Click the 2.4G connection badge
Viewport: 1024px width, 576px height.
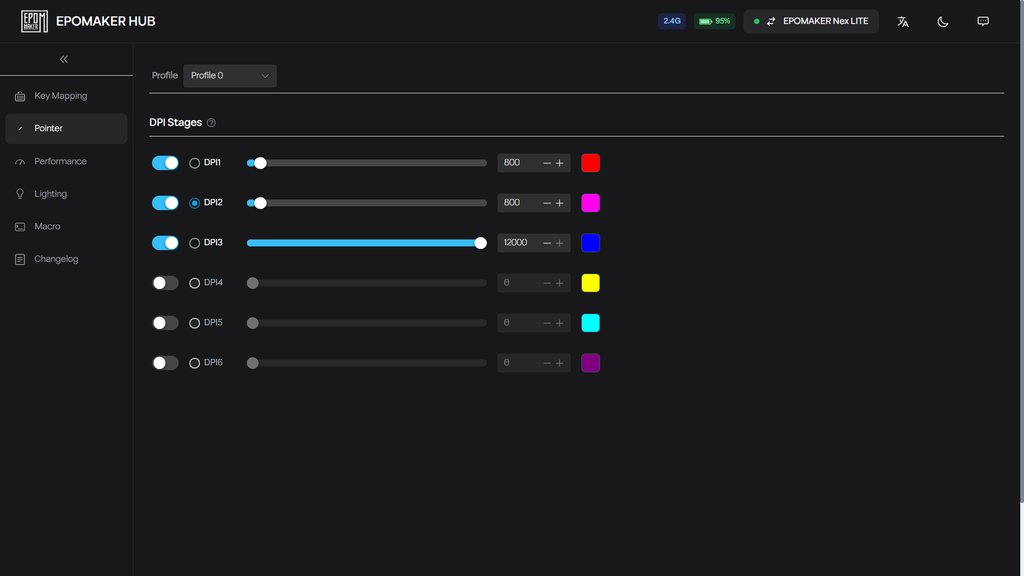tap(671, 22)
